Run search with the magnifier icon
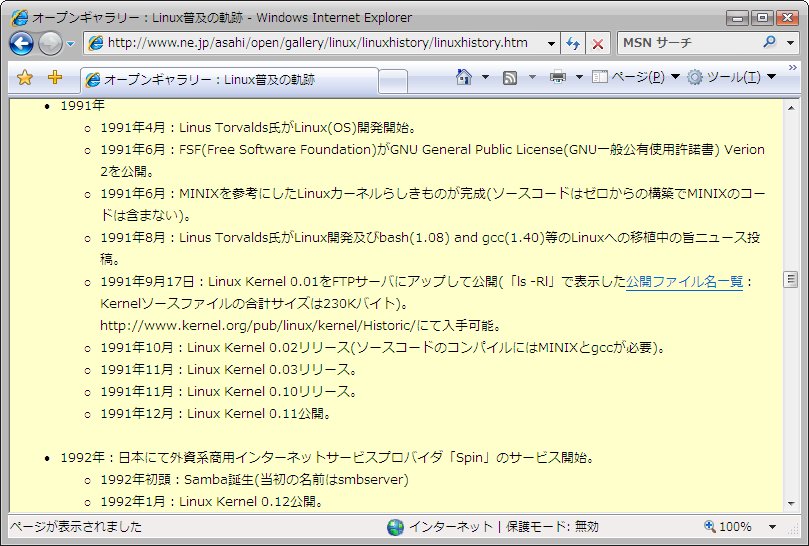809x546 pixels. 769,42
